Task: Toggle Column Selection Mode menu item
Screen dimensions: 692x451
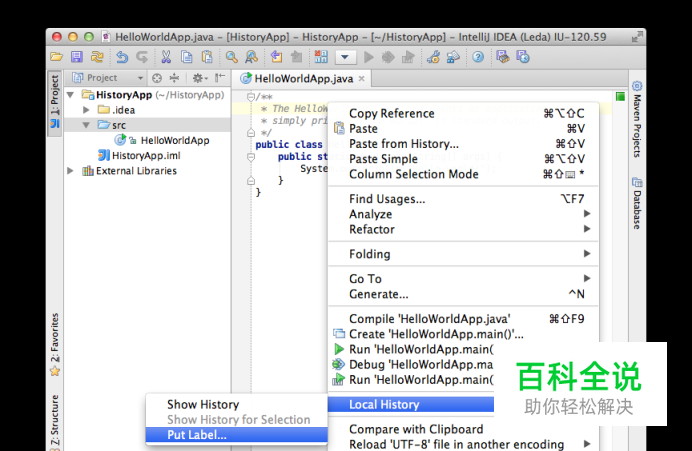Action: point(463,174)
